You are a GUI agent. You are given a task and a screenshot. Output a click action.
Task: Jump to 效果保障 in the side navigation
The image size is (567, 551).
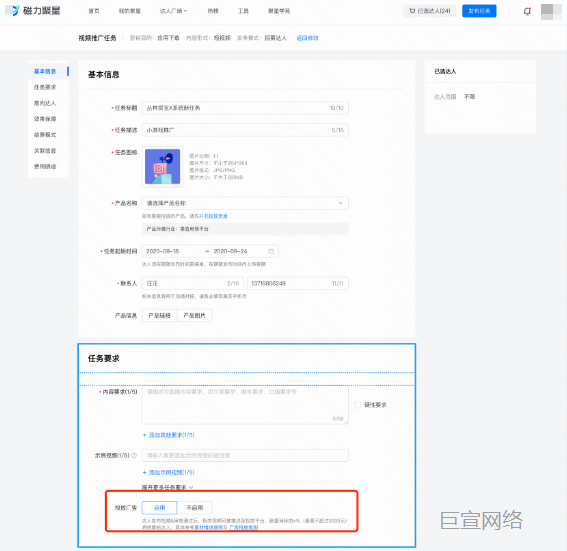tap(45, 119)
